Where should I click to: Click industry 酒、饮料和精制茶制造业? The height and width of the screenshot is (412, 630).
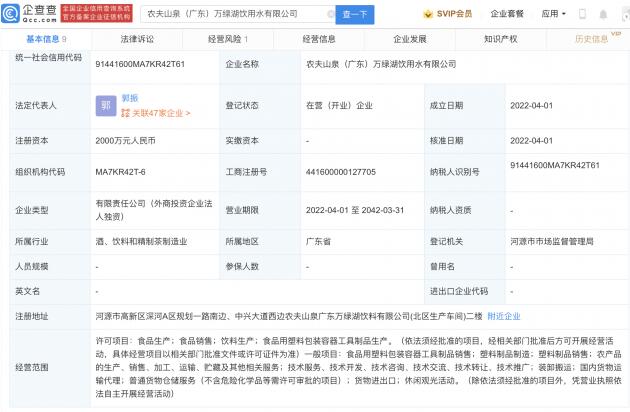point(141,242)
